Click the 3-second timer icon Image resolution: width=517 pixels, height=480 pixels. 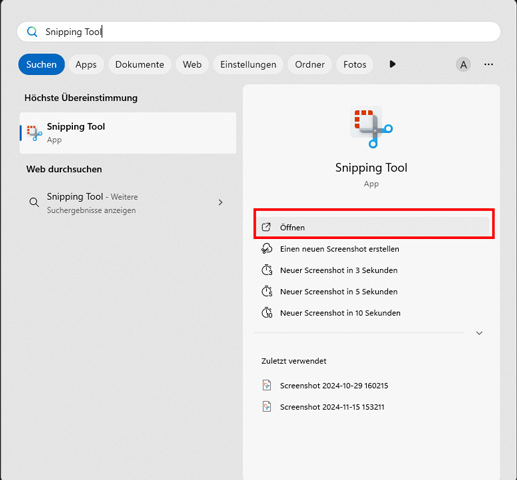coord(267,270)
